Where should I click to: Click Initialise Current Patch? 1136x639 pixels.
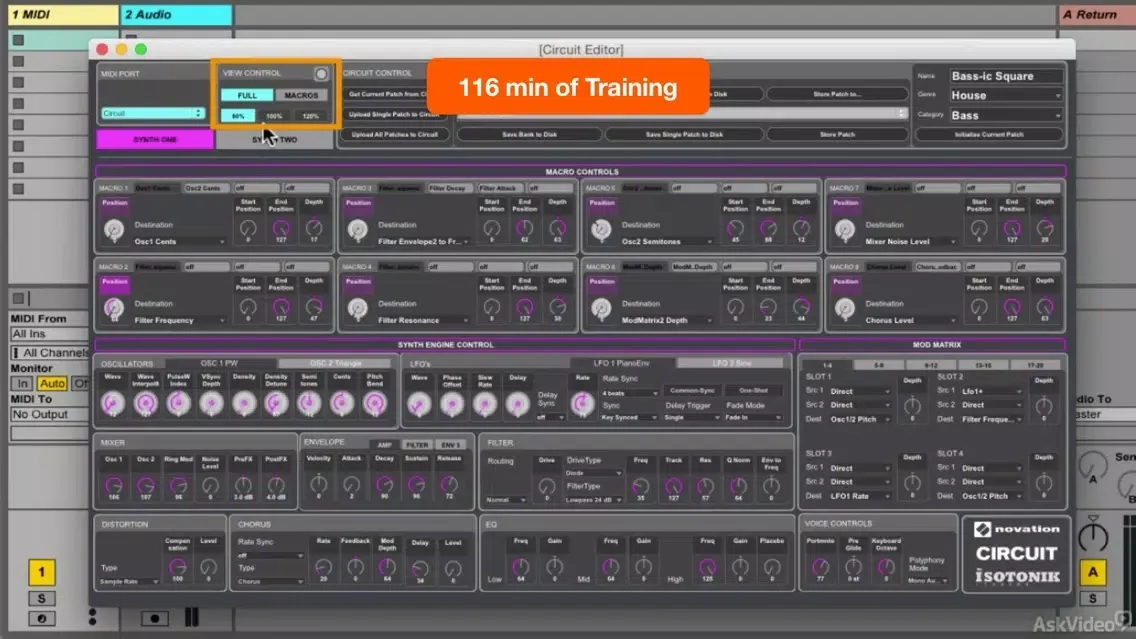(x=989, y=135)
